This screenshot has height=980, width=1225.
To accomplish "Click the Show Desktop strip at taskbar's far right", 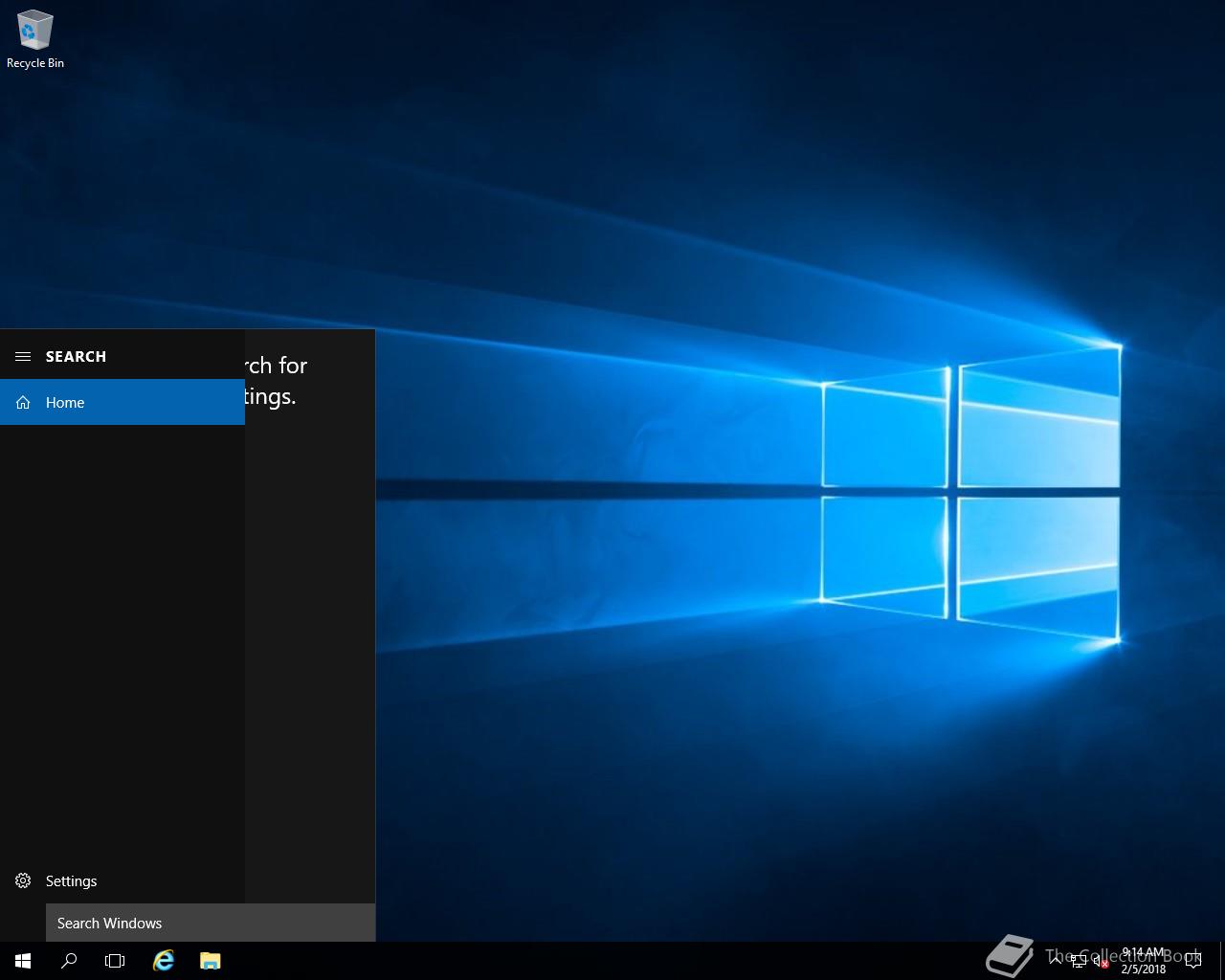I will pyautogui.click(x=1222, y=960).
